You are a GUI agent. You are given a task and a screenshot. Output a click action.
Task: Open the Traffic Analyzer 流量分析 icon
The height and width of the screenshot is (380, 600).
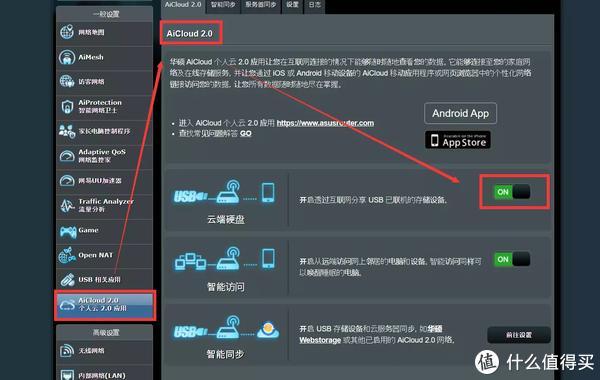(x=67, y=205)
